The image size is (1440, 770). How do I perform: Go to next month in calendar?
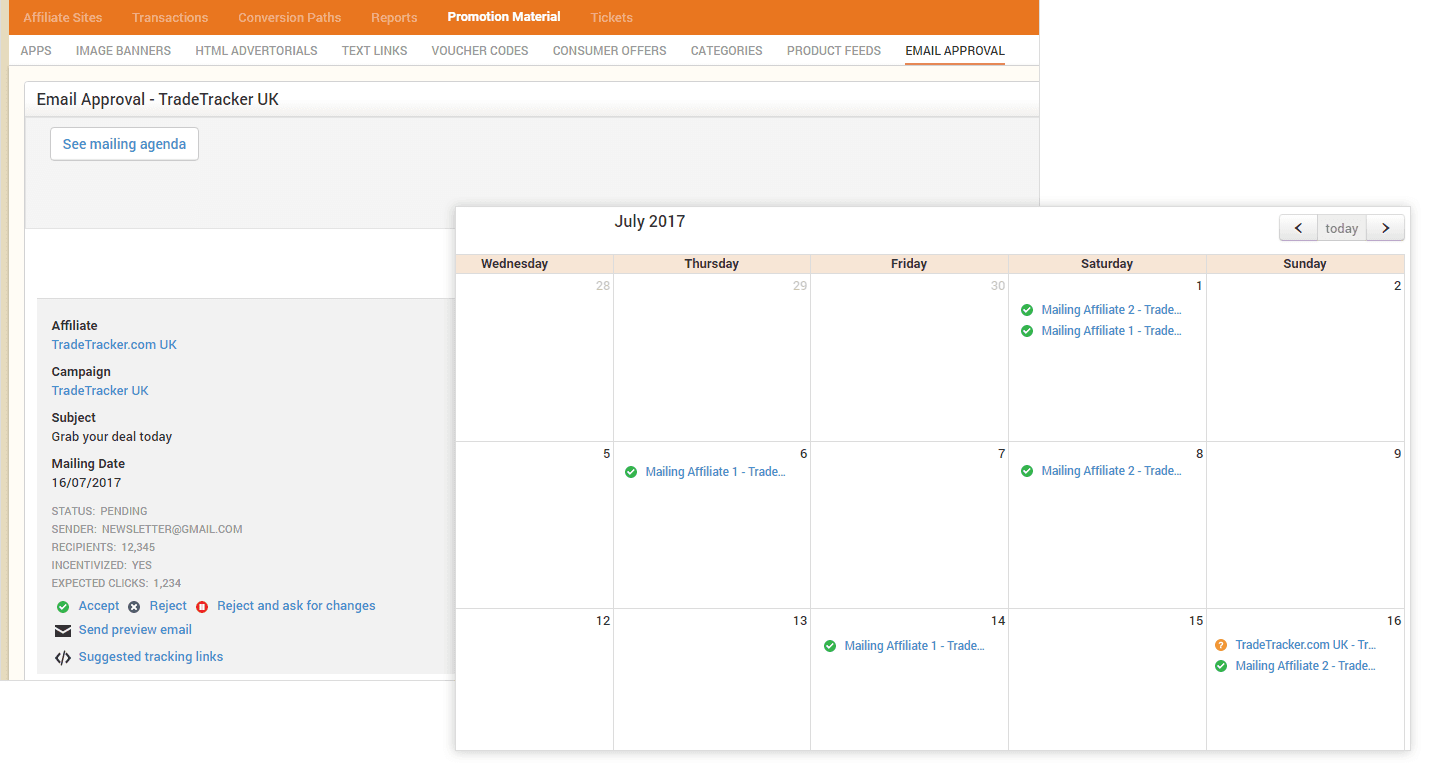pos(1385,228)
